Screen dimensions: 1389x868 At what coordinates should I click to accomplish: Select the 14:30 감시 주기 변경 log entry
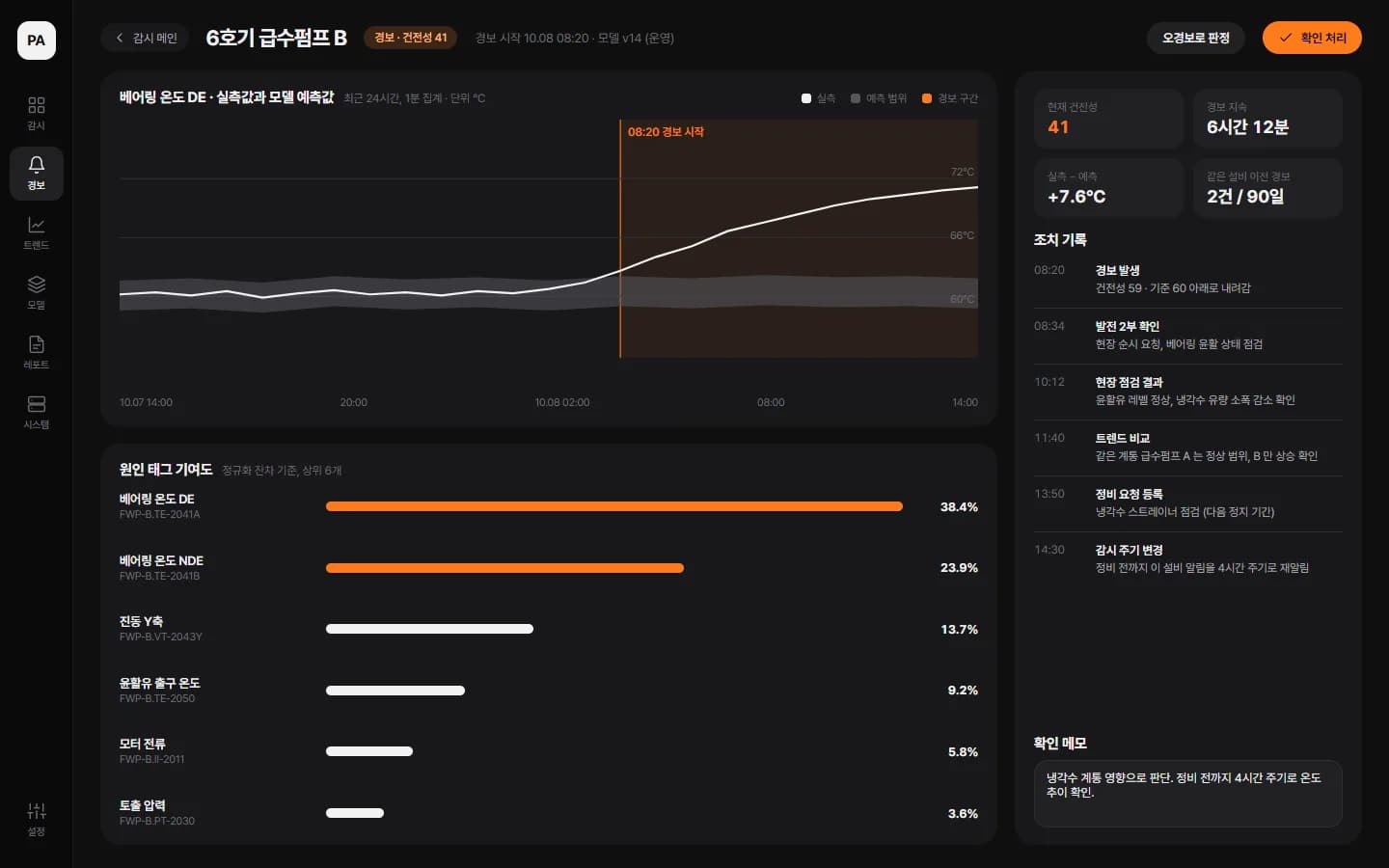(x=1187, y=559)
